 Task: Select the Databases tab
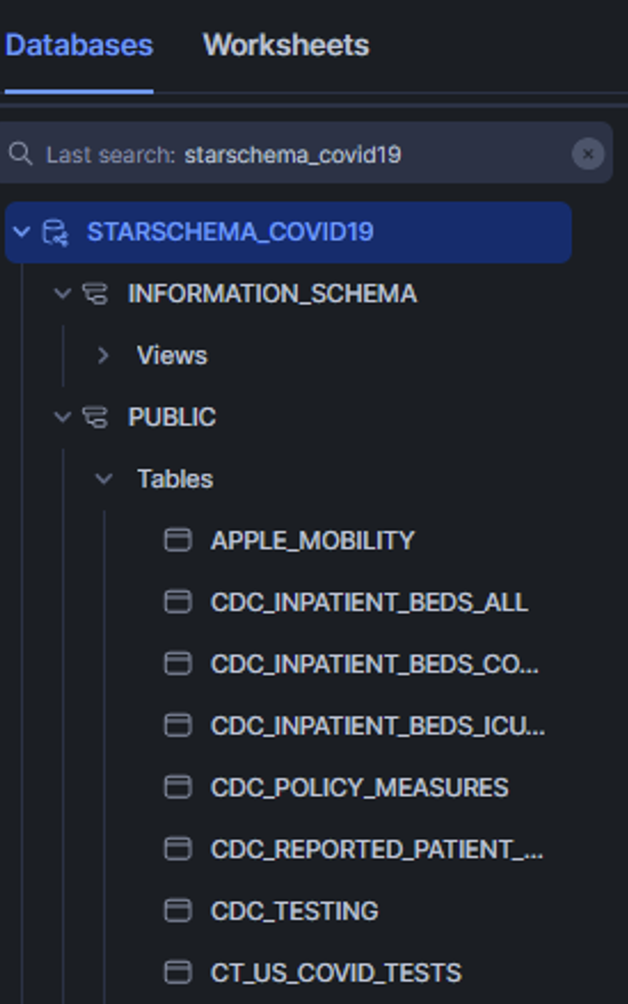coord(79,45)
